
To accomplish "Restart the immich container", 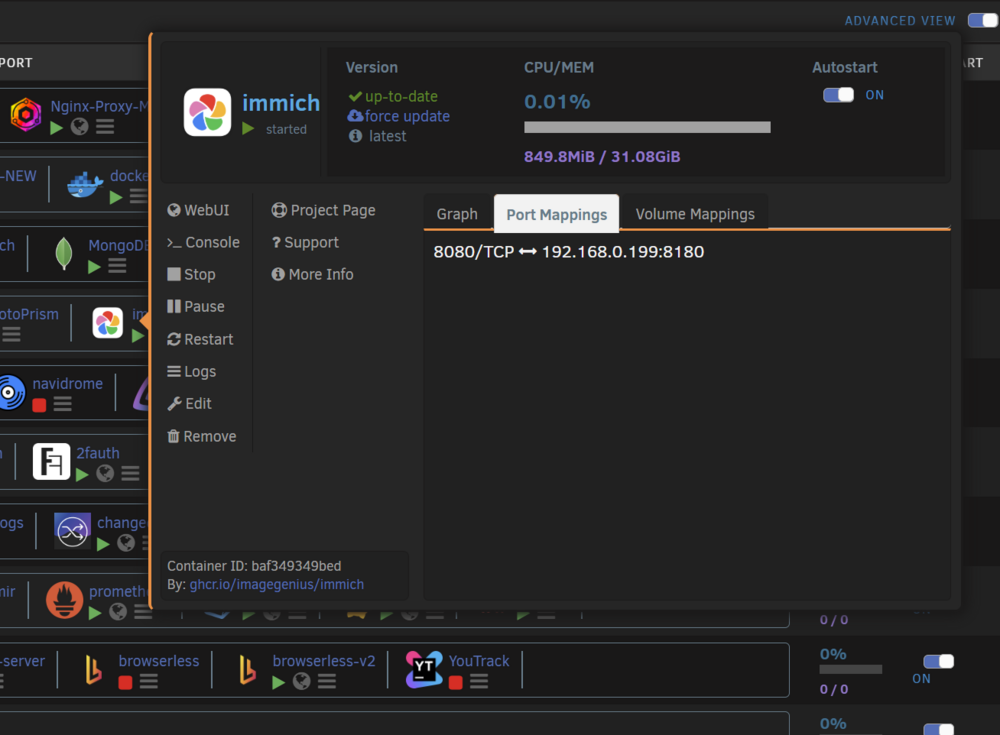I will pyautogui.click(x=200, y=339).
